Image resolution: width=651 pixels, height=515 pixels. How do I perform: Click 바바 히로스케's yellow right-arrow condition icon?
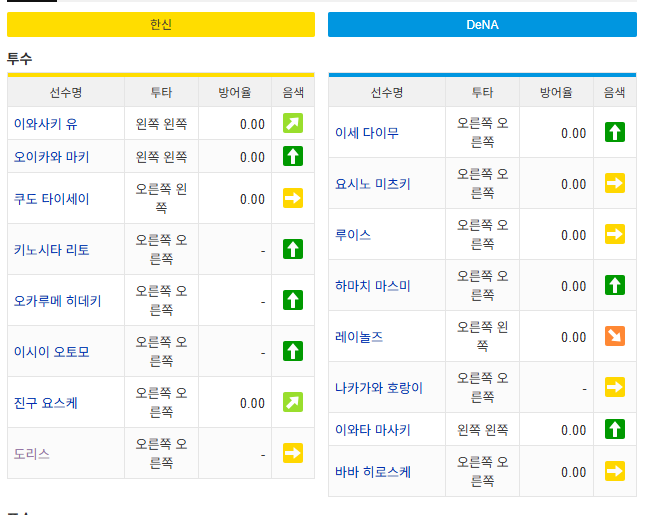(x=615, y=471)
